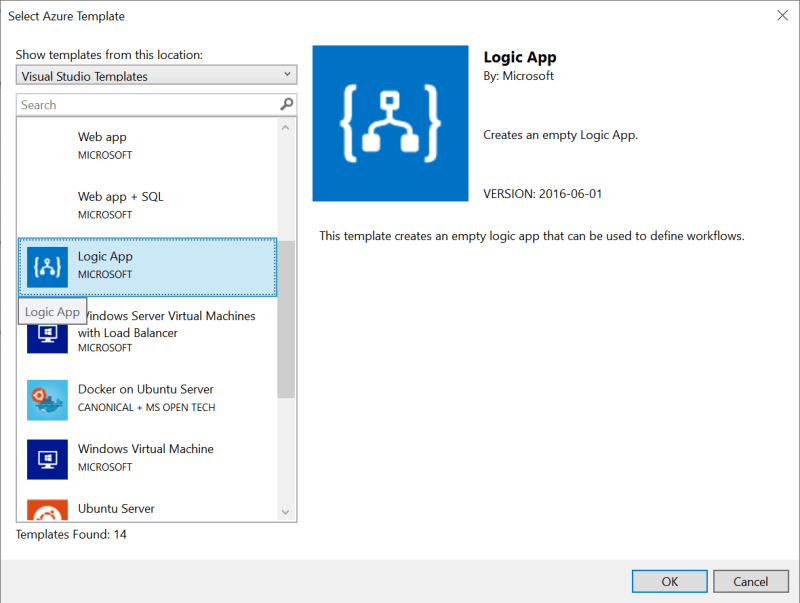Click the template list scroll up arrow
This screenshot has width=800, height=603.
pos(286,128)
